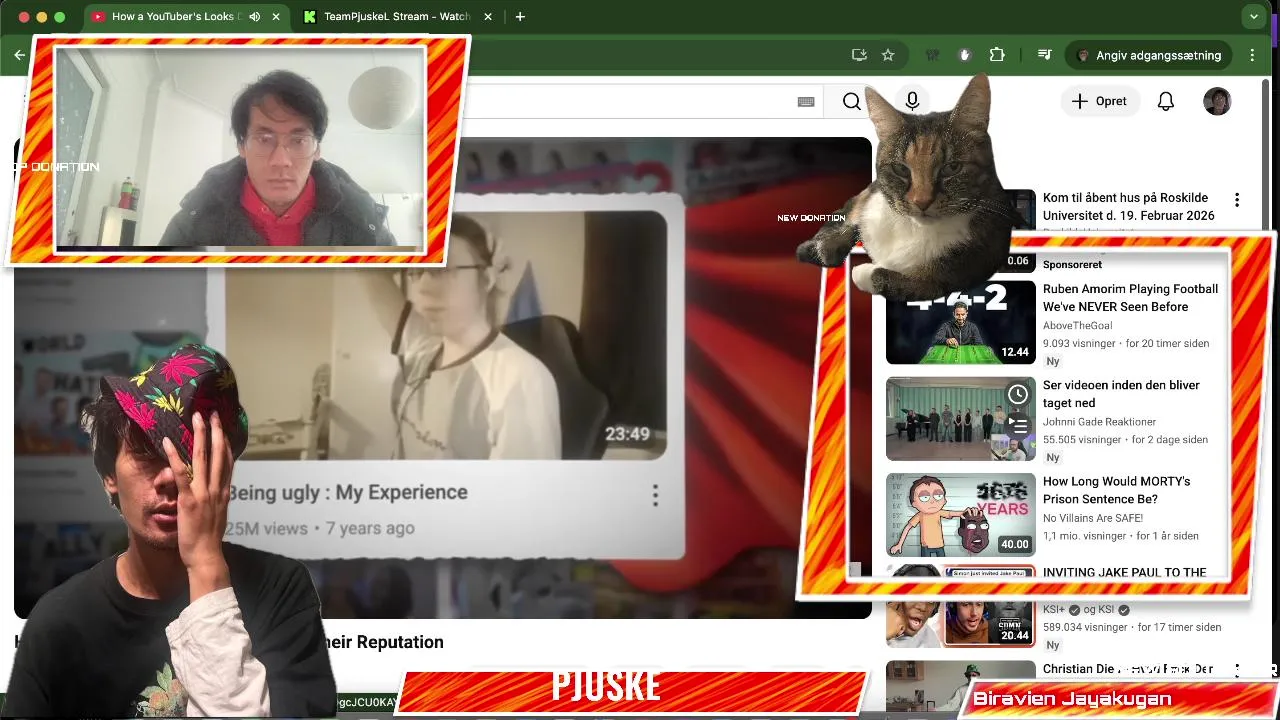The image size is (1280, 720).
Task: Open the Chrome three-dot menu
Action: coord(1252,55)
